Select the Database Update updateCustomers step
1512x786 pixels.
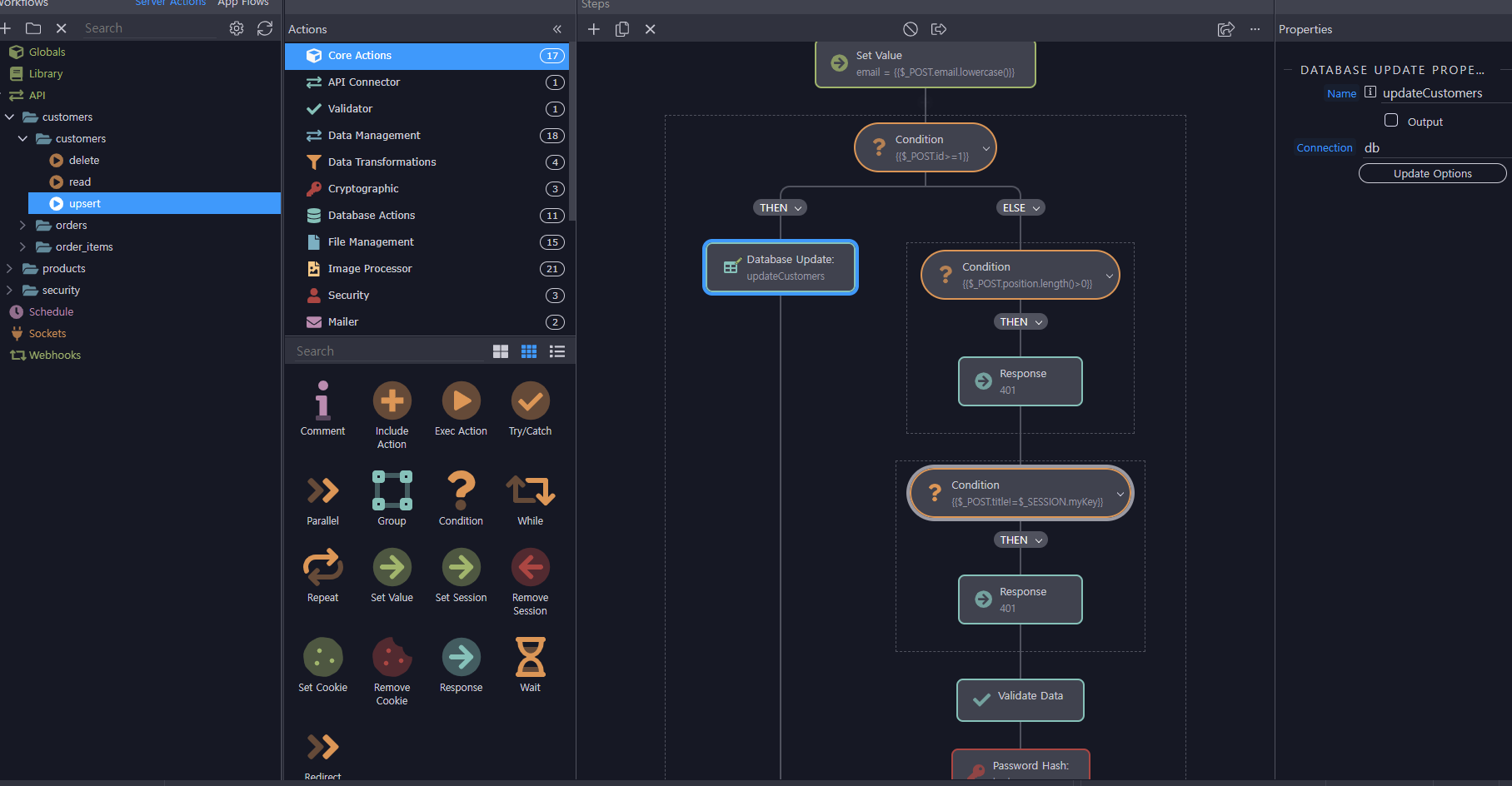coord(781,267)
